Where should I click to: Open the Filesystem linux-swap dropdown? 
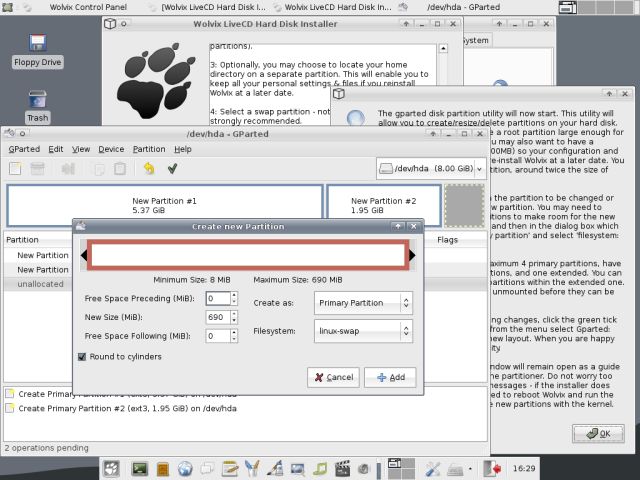pyautogui.click(x=362, y=330)
